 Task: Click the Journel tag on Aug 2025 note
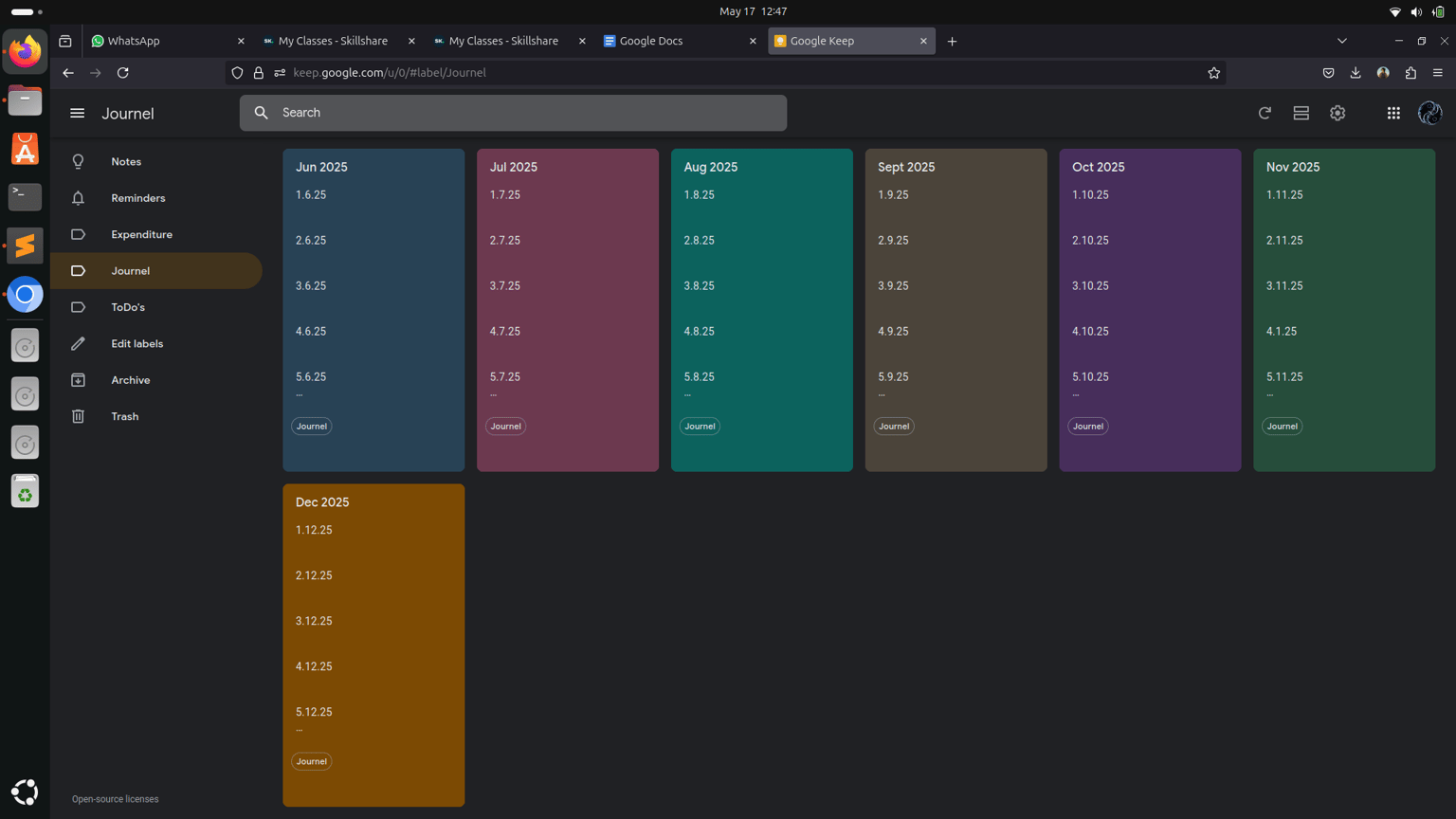pyautogui.click(x=701, y=427)
